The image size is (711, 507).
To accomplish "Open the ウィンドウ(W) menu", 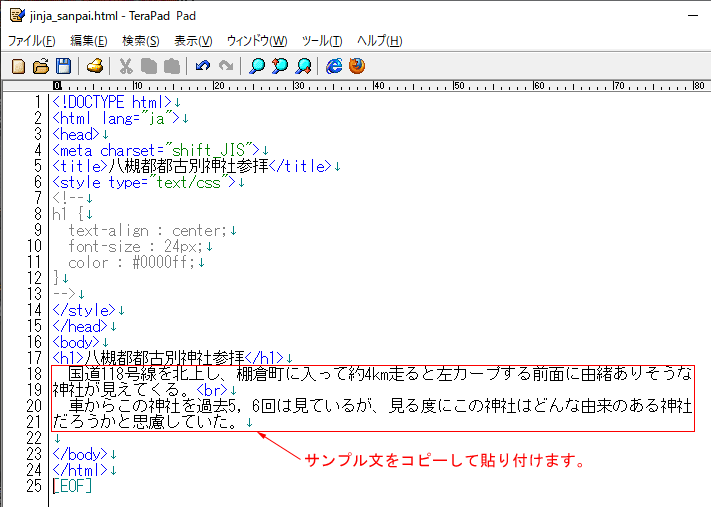I will 257,41.
